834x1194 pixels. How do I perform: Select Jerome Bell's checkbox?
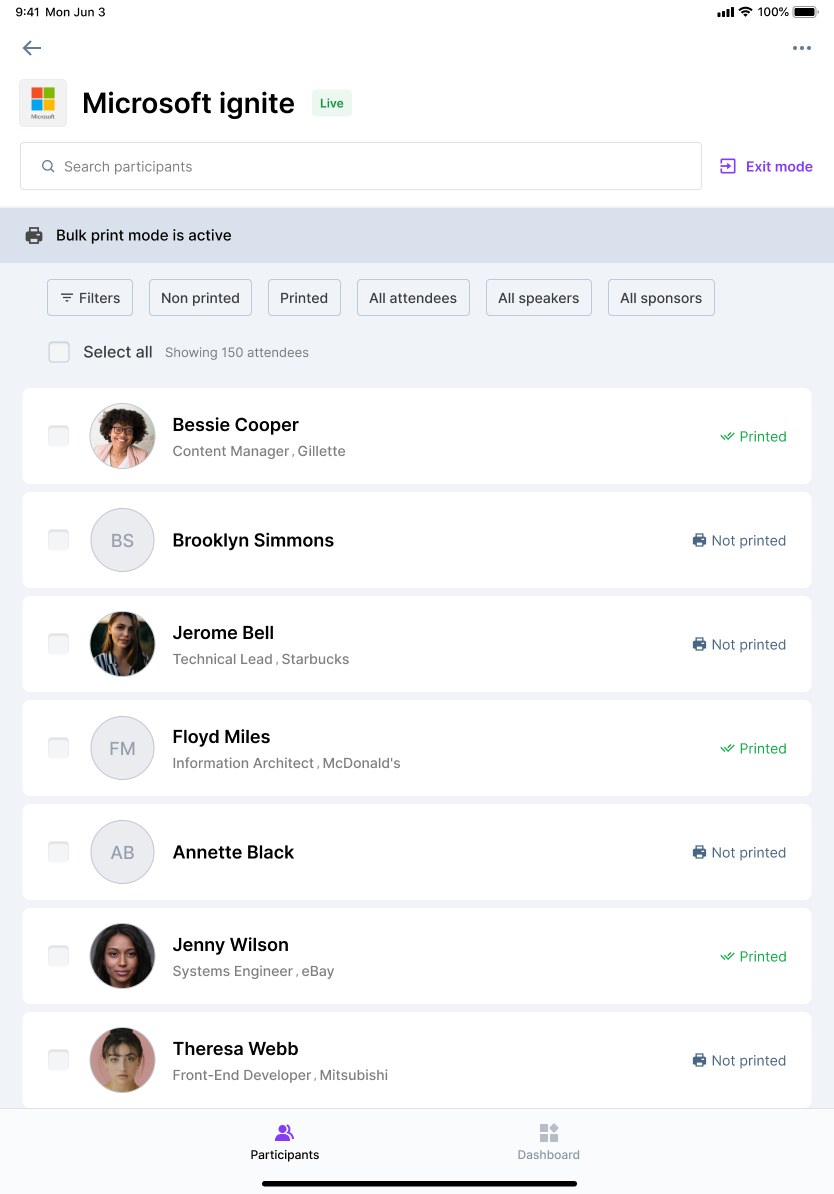pyautogui.click(x=59, y=644)
